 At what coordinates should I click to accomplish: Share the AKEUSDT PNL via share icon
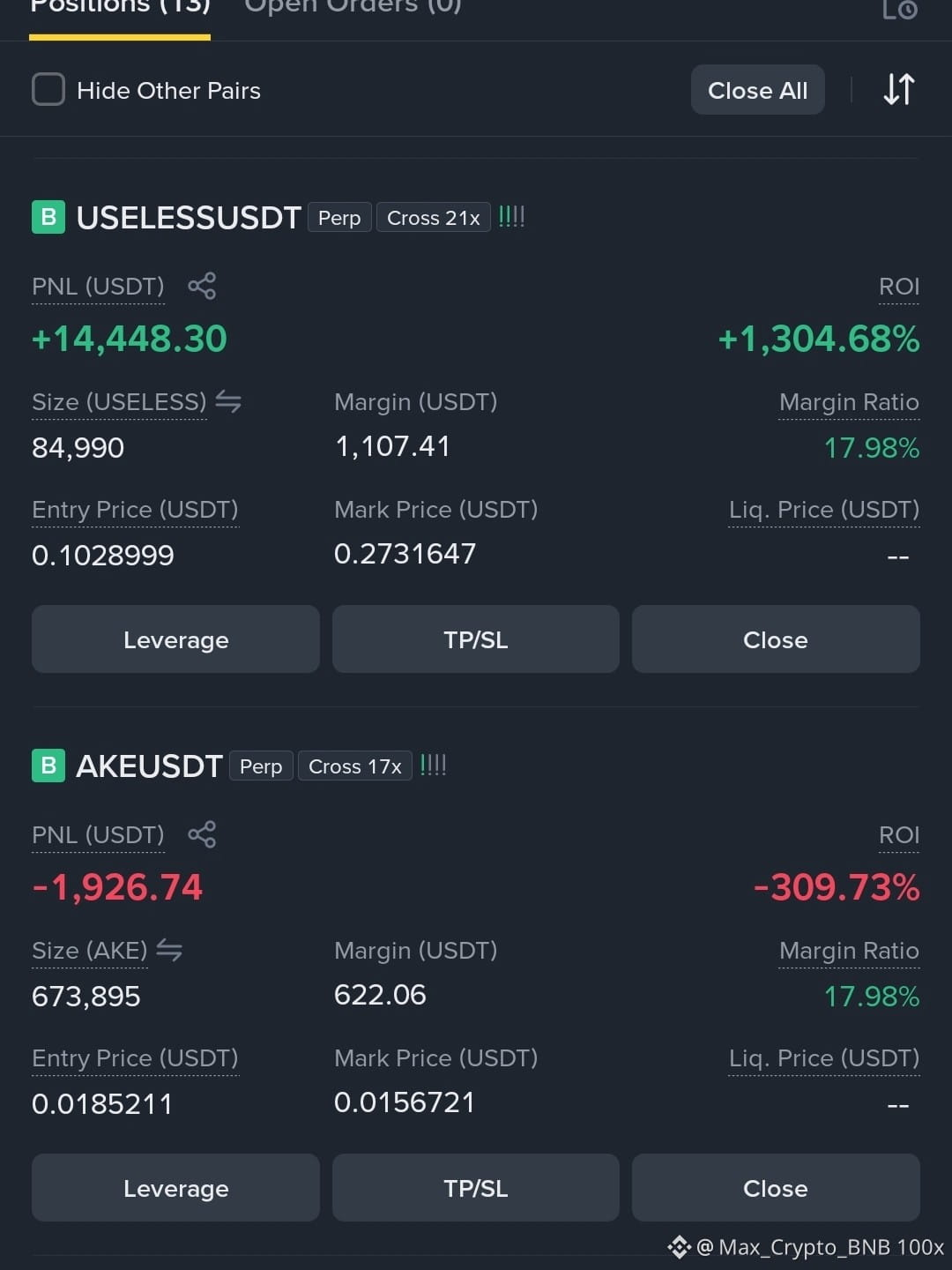pos(202,834)
